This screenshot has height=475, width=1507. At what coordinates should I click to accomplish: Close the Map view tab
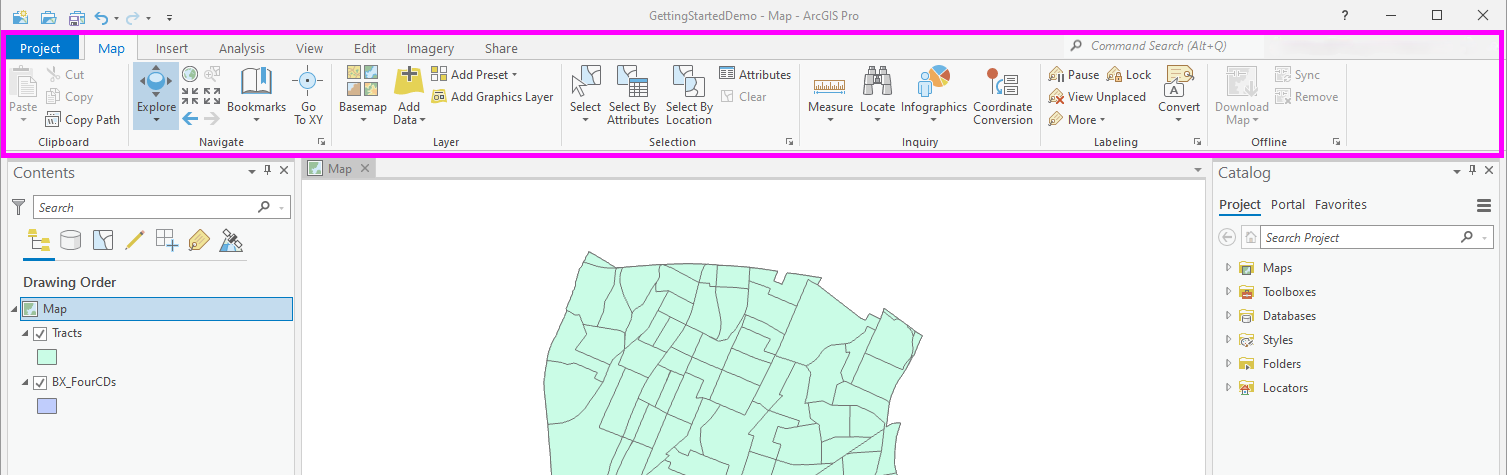pyautogui.click(x=365, y=168)
